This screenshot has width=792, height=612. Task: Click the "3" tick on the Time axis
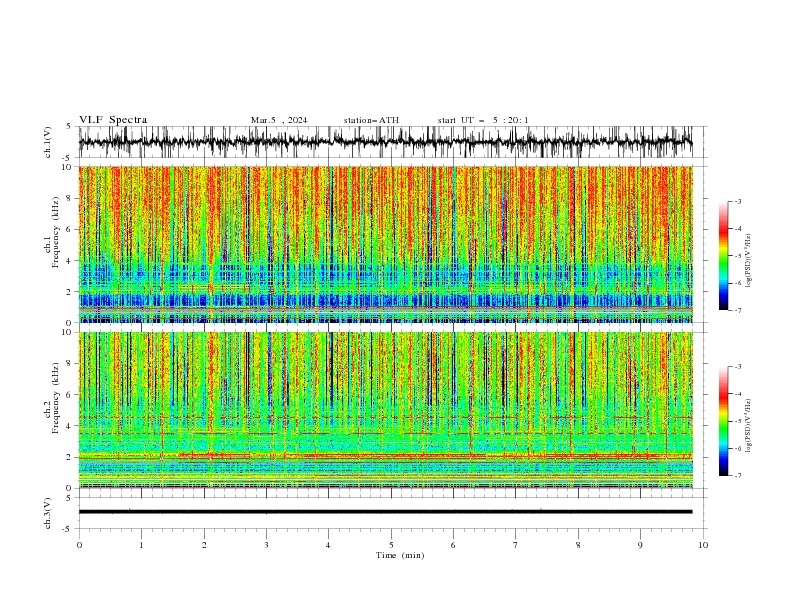click(266, 545)
